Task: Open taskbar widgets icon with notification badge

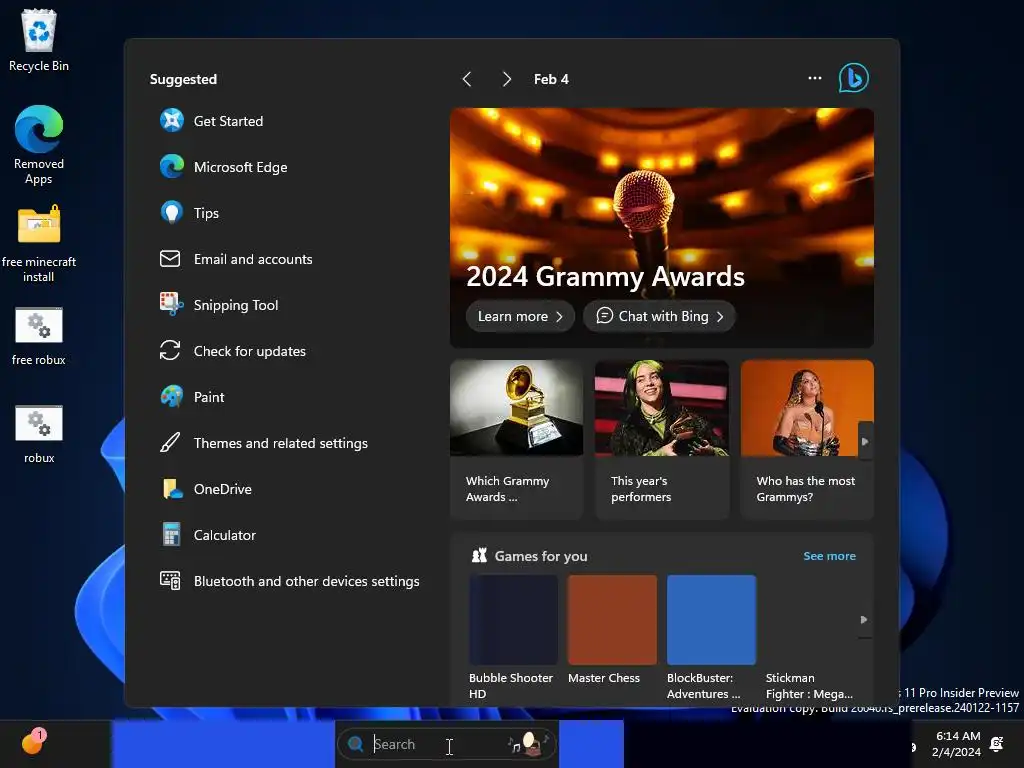Action: coord(33,743)
